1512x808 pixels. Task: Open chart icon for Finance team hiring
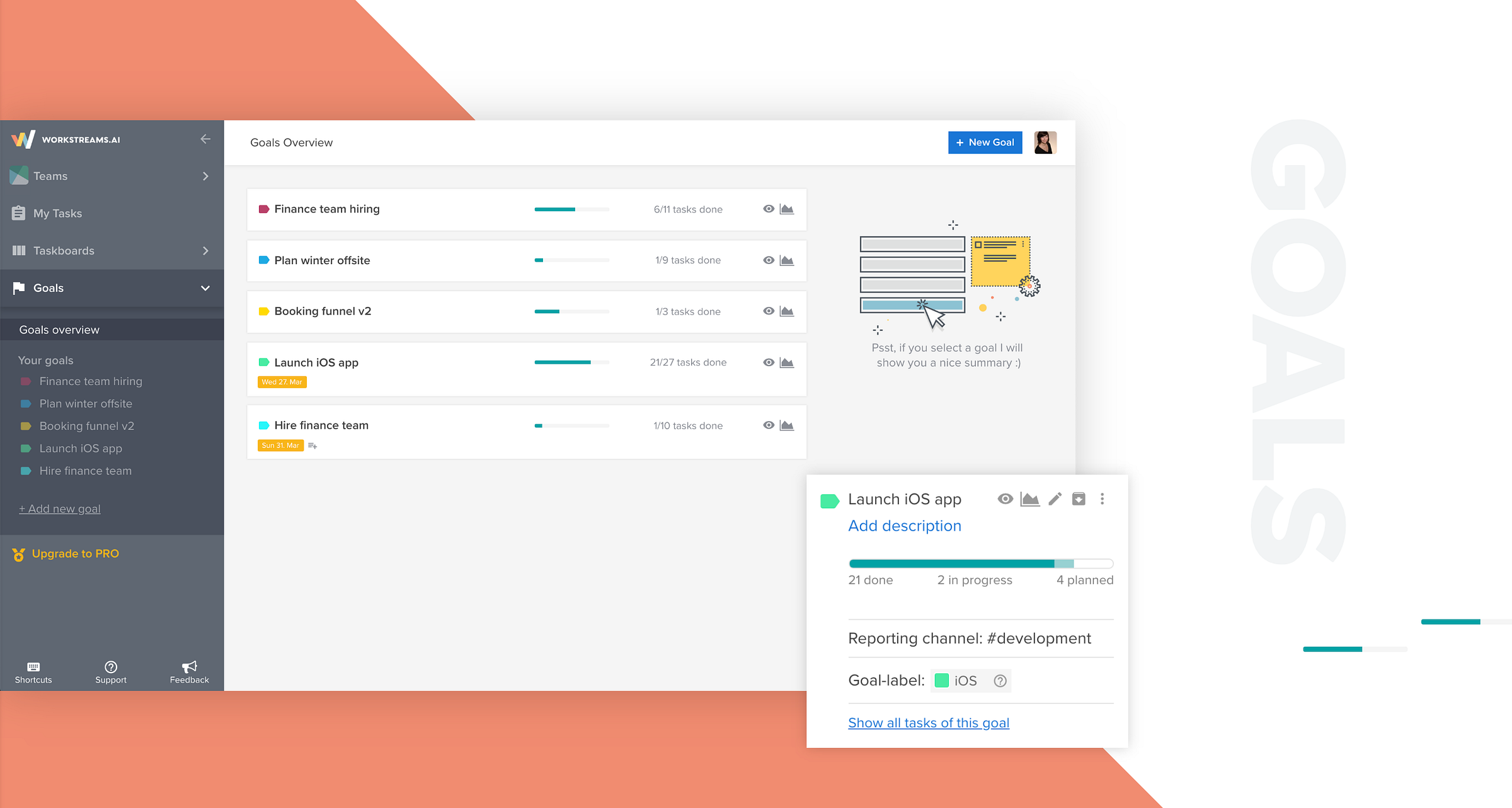(787, 209)
